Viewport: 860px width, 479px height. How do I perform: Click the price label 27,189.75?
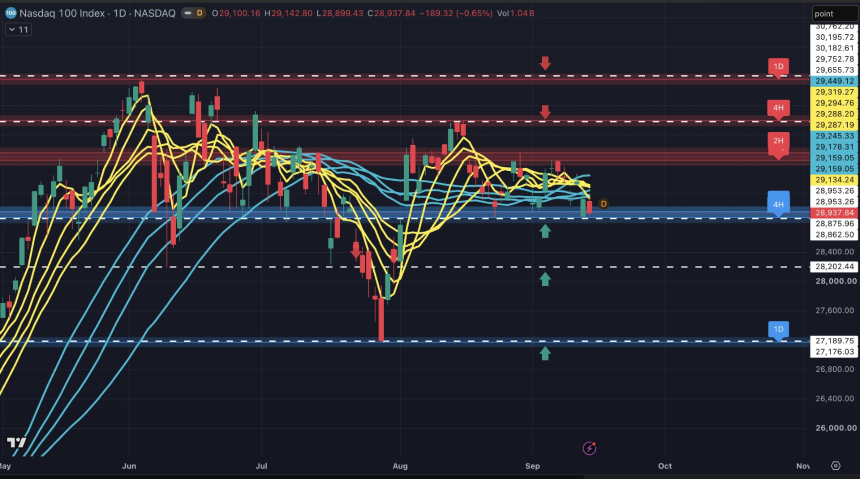coord(834,341)
